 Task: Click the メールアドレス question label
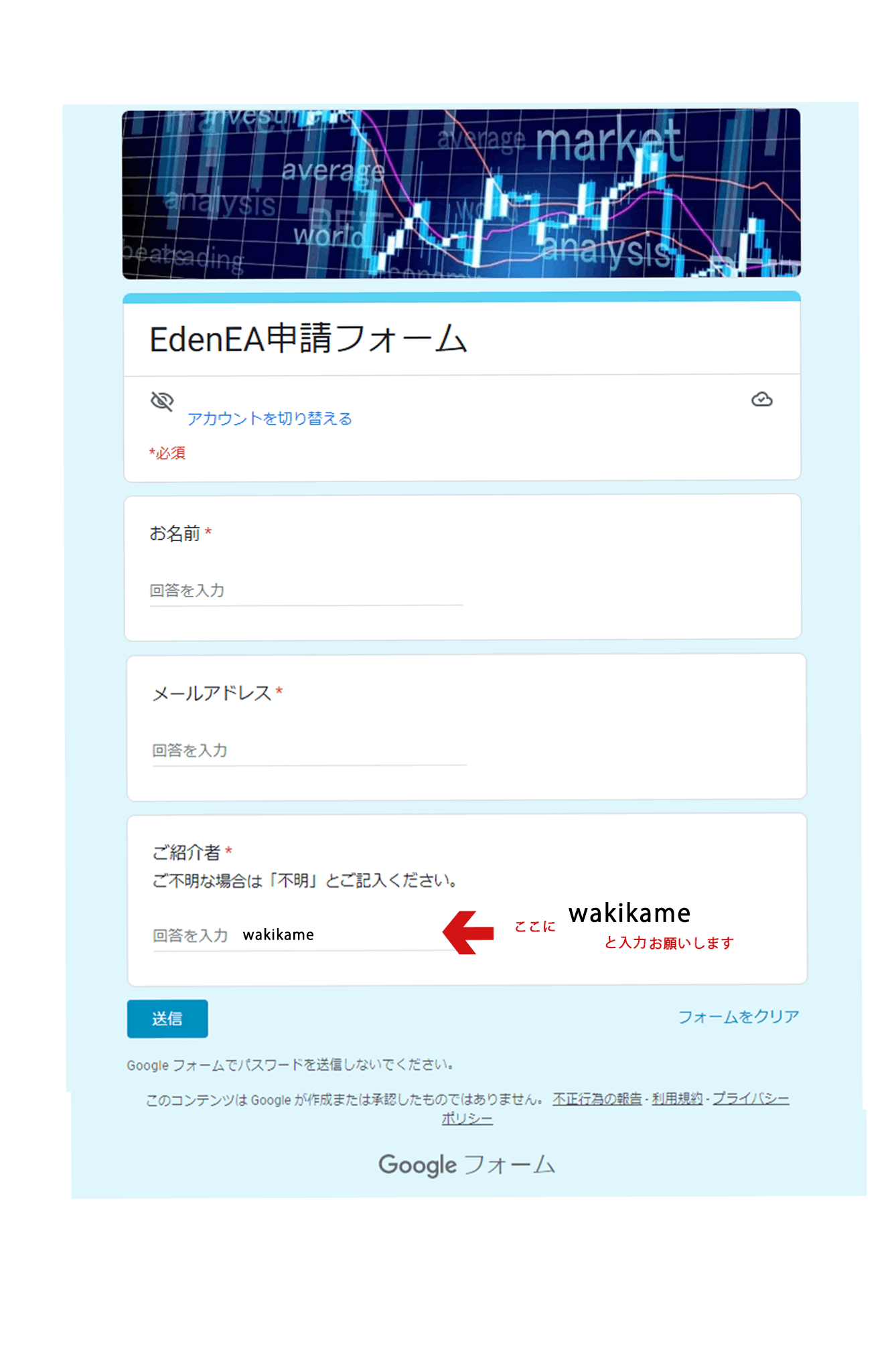point(212,693)
